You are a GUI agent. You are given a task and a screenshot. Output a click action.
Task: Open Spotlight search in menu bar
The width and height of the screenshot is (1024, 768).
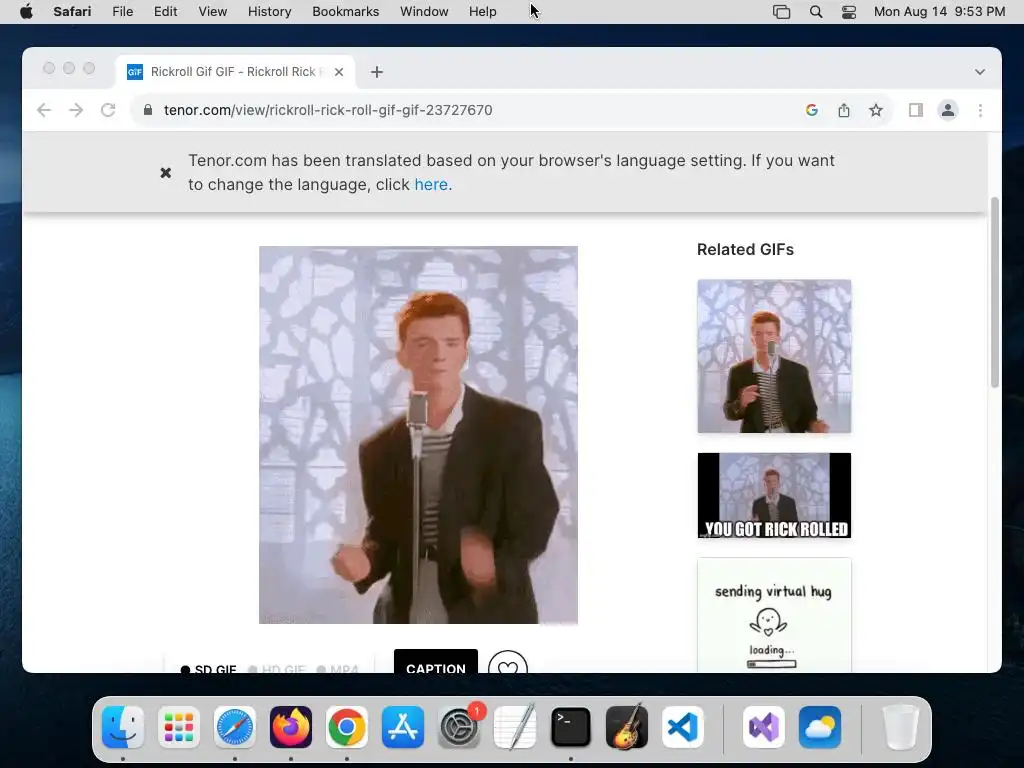coord(816,12)
